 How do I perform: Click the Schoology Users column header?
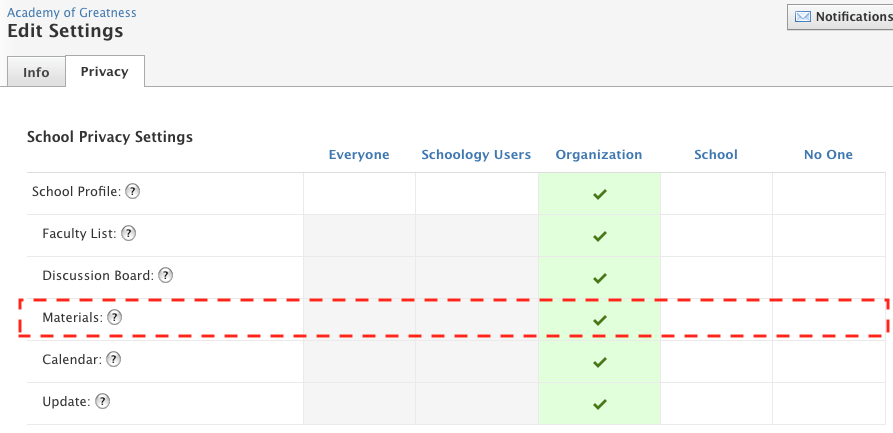476,155
